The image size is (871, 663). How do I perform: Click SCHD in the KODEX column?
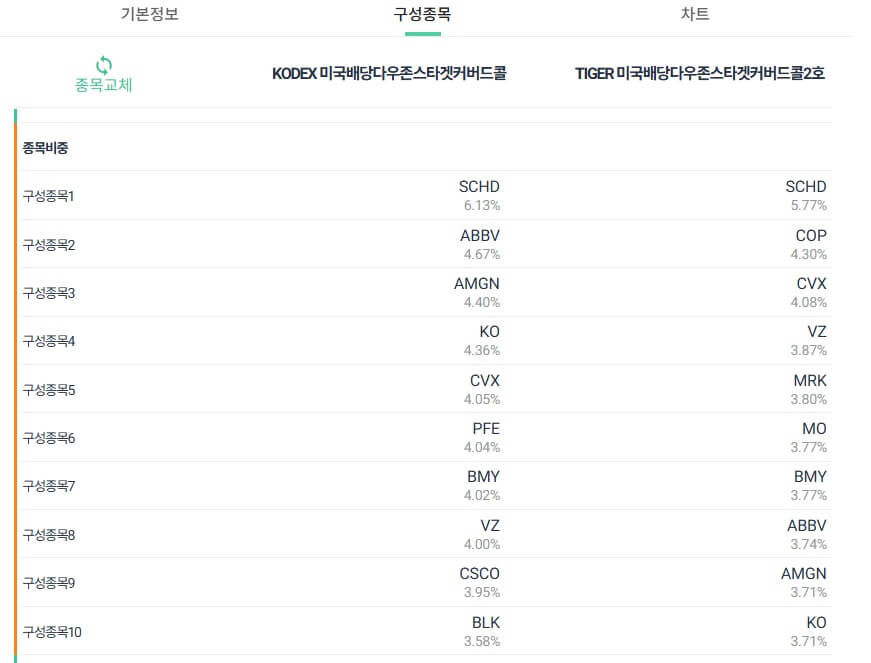[479, 187]
